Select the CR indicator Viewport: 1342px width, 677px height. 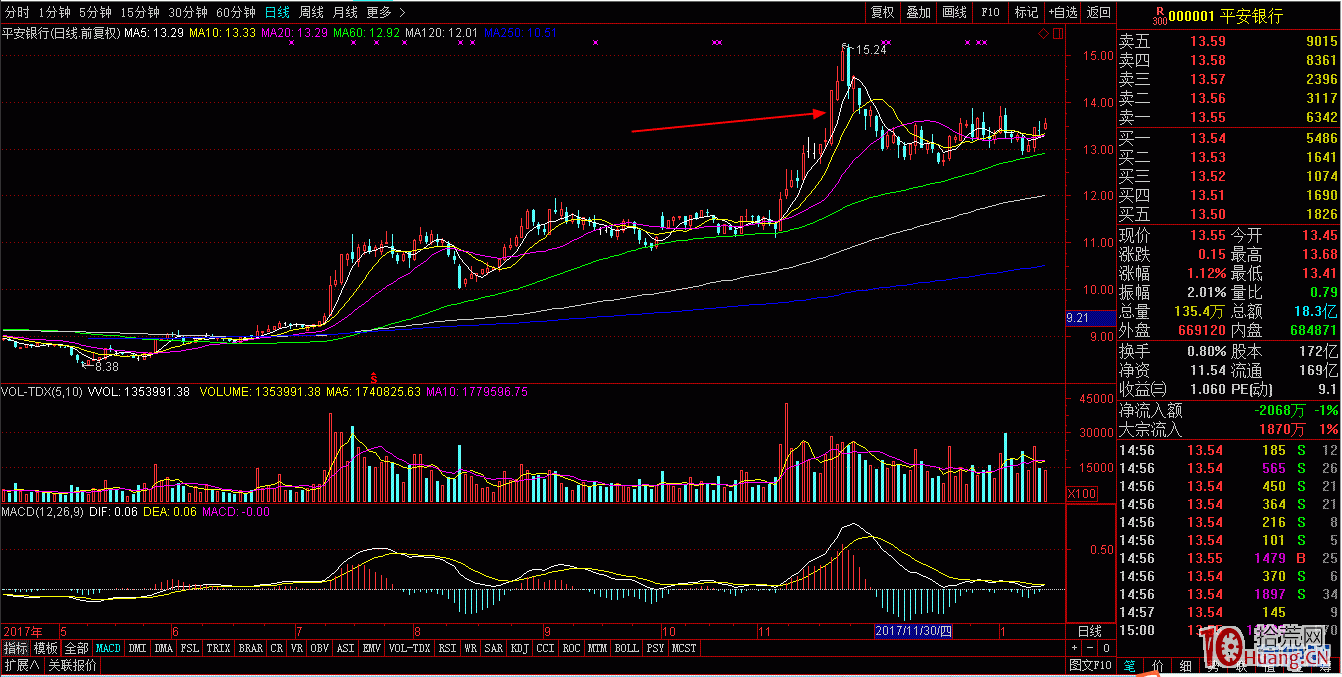pyautogui.click(x=277, y=648)
